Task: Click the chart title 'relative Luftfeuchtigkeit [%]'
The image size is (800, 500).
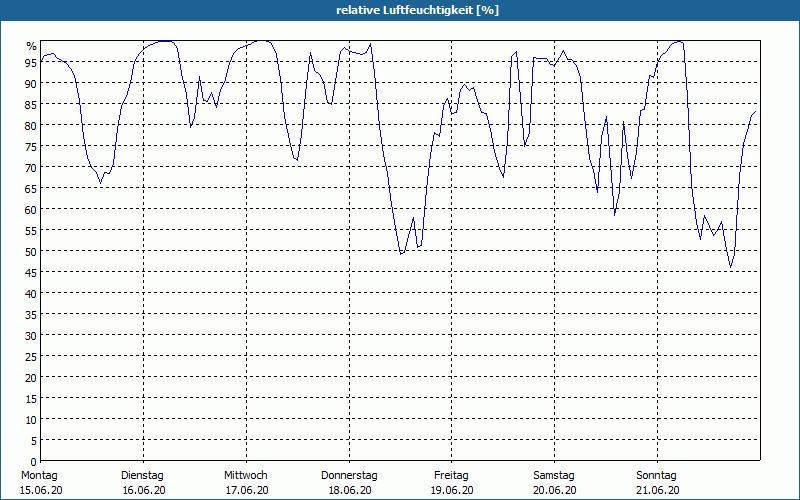Action: click(x=417, y=10)
